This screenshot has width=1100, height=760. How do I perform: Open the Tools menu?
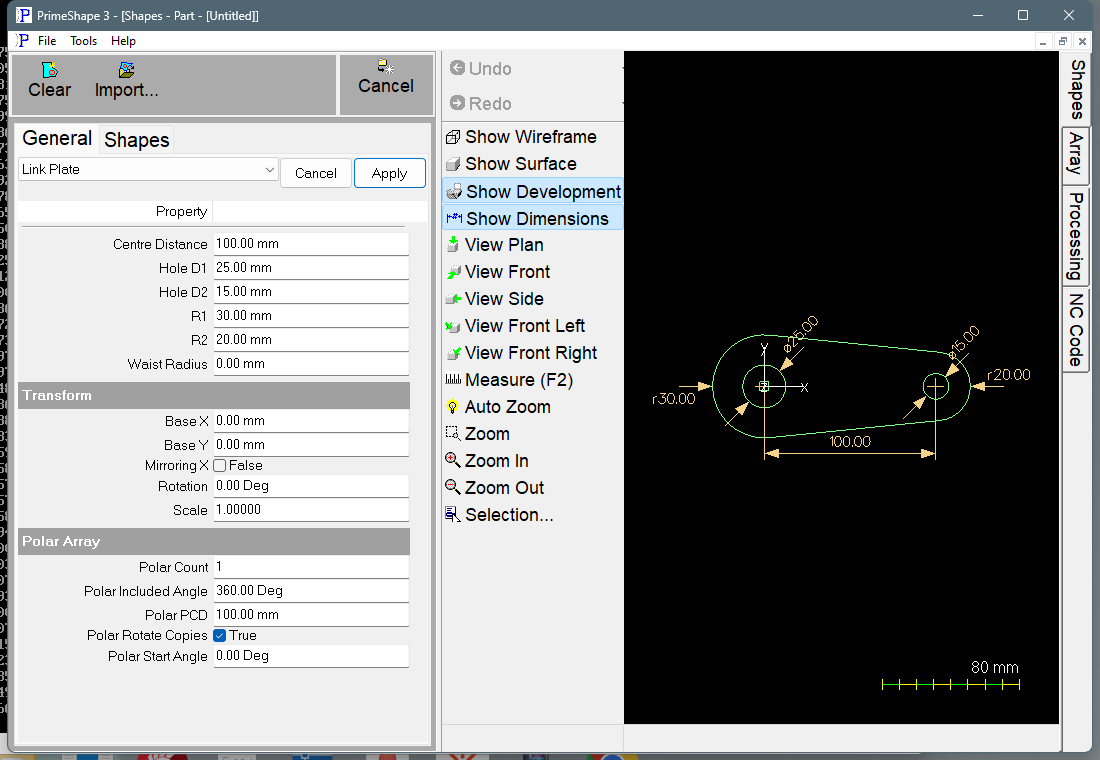83,41
